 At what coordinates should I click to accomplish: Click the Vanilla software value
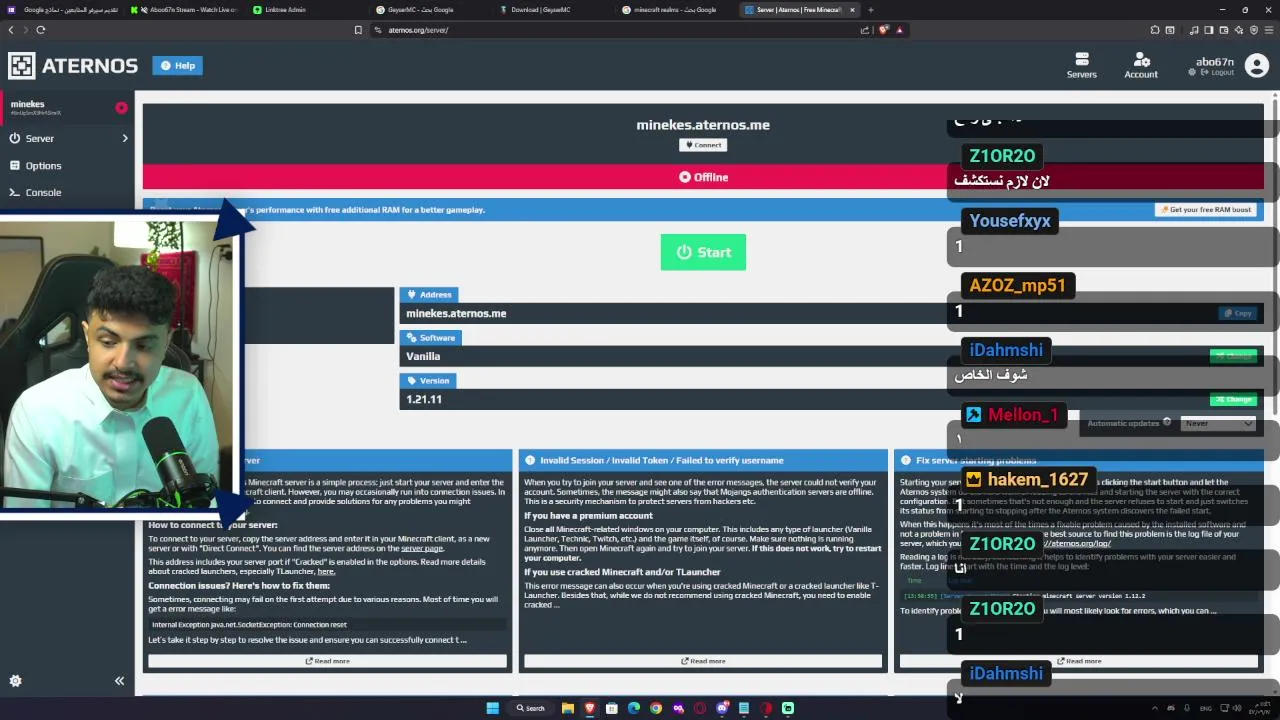pos(423,356)
